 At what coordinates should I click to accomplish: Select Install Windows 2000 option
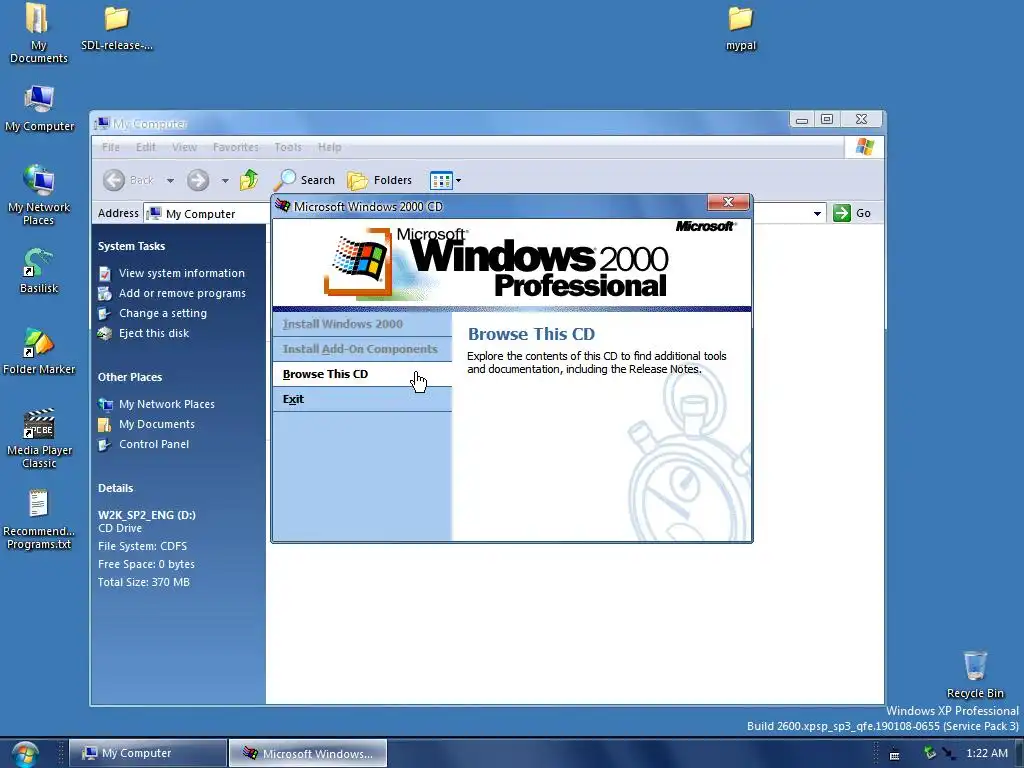(362, 324)
